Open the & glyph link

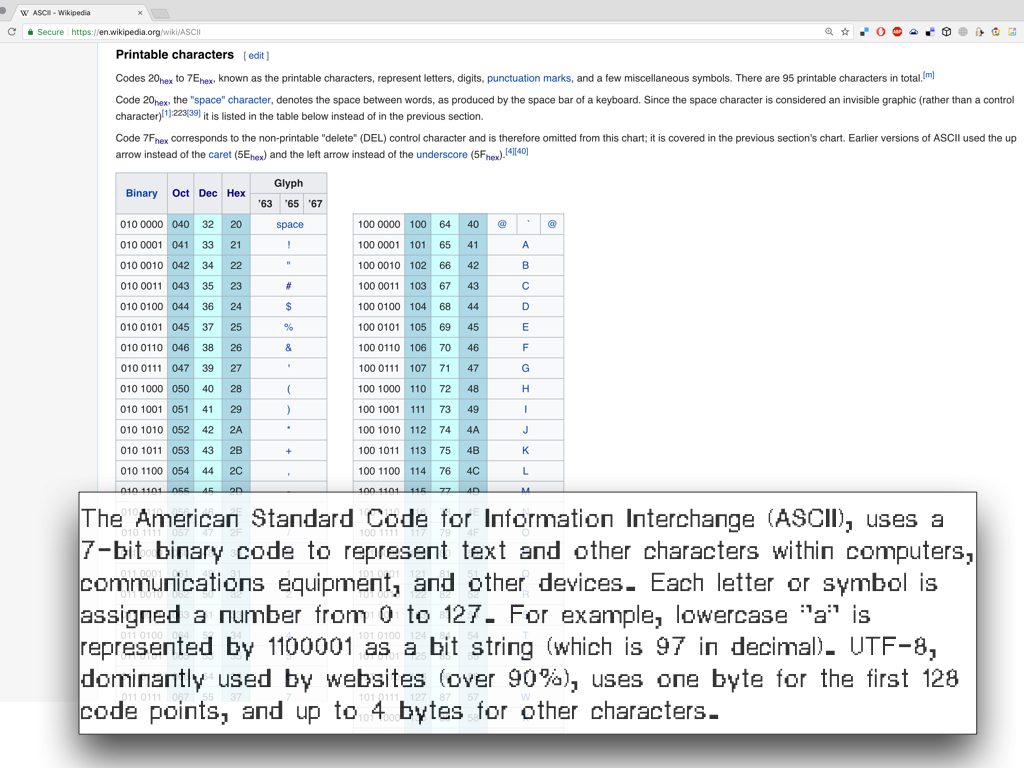(289, 348)
